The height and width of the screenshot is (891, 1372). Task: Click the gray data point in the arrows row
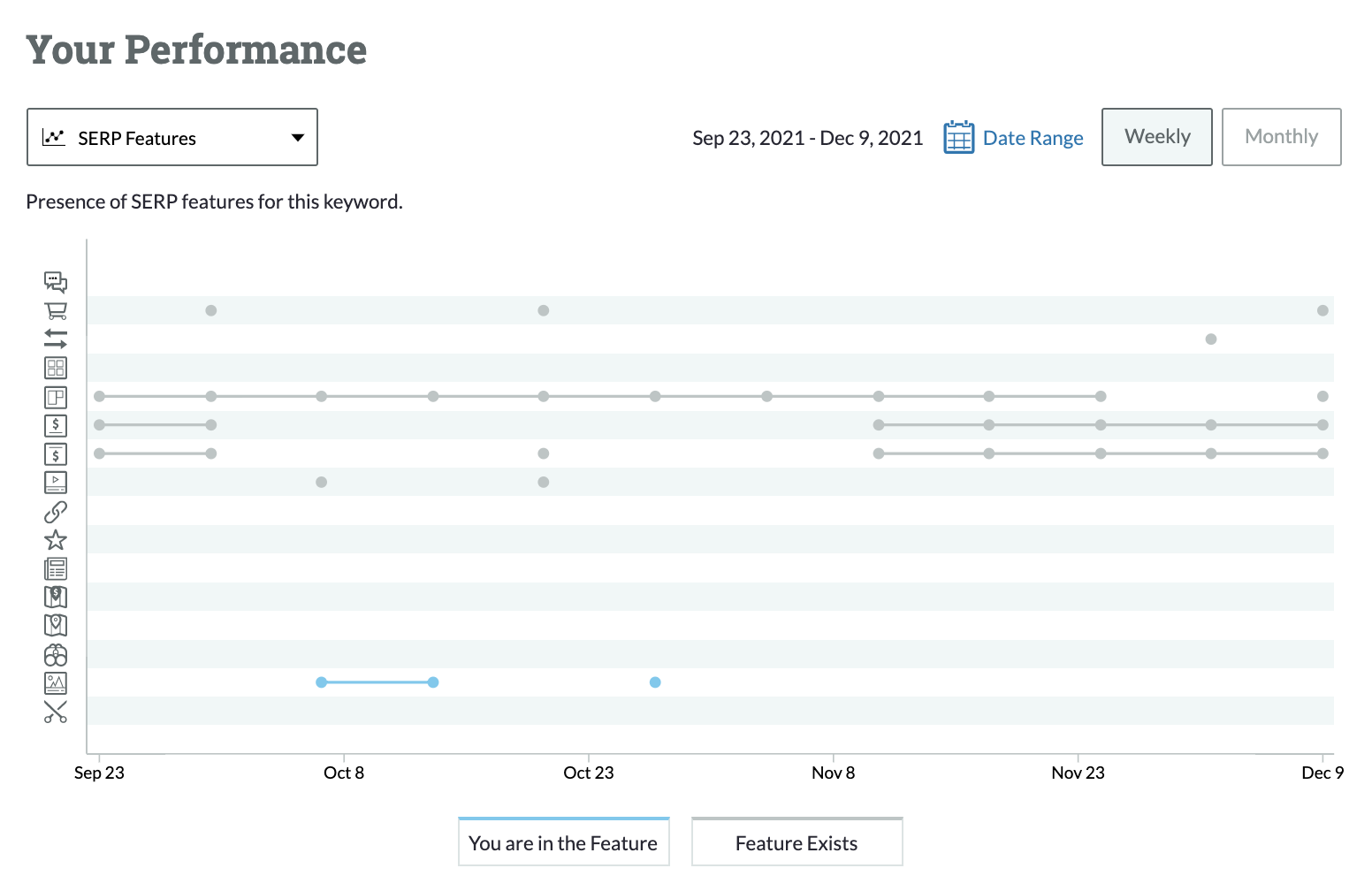(1211, 339)
